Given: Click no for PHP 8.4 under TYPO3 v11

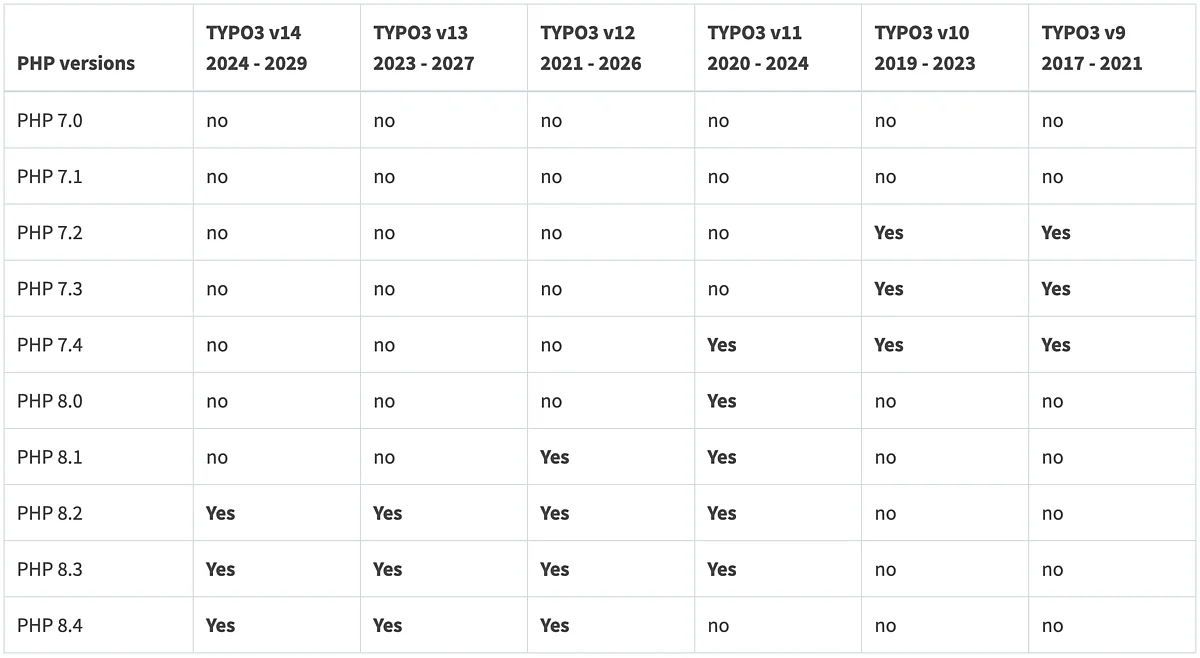Looking at the screenshot, I should tap(718, 626).
